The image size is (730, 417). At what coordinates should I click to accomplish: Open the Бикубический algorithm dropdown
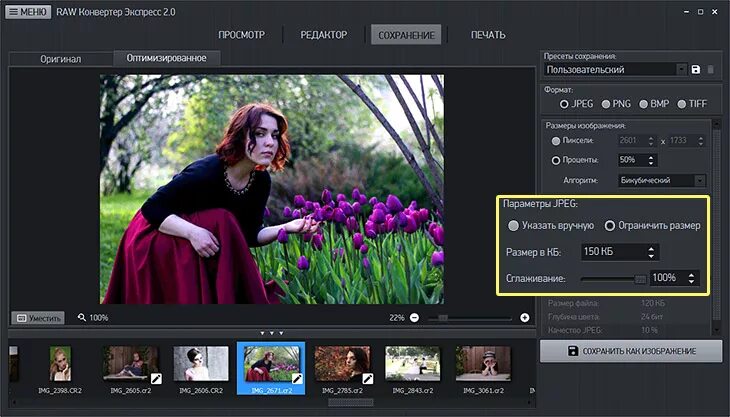click(x=662, y=180)
